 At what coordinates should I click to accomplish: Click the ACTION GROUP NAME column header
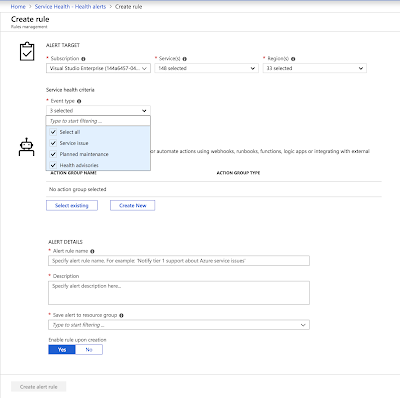(x=73, y=173)
